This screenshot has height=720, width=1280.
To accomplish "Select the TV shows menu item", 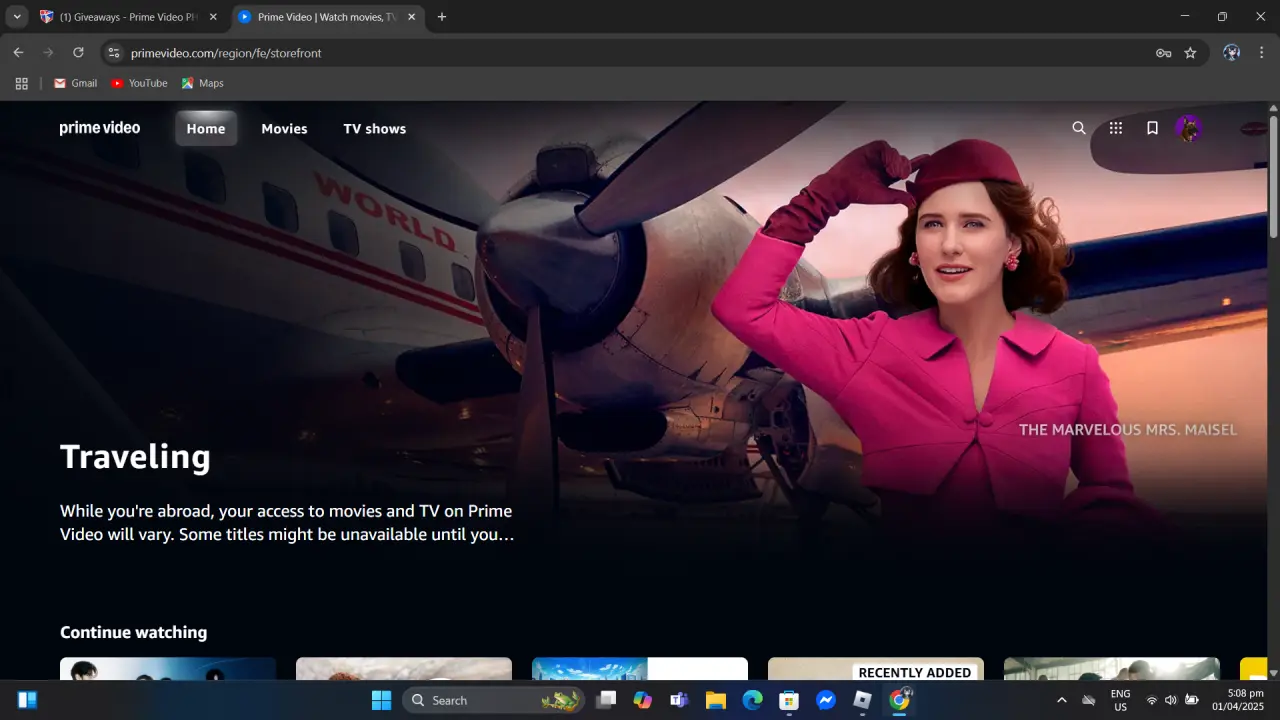I will (375, 128).
